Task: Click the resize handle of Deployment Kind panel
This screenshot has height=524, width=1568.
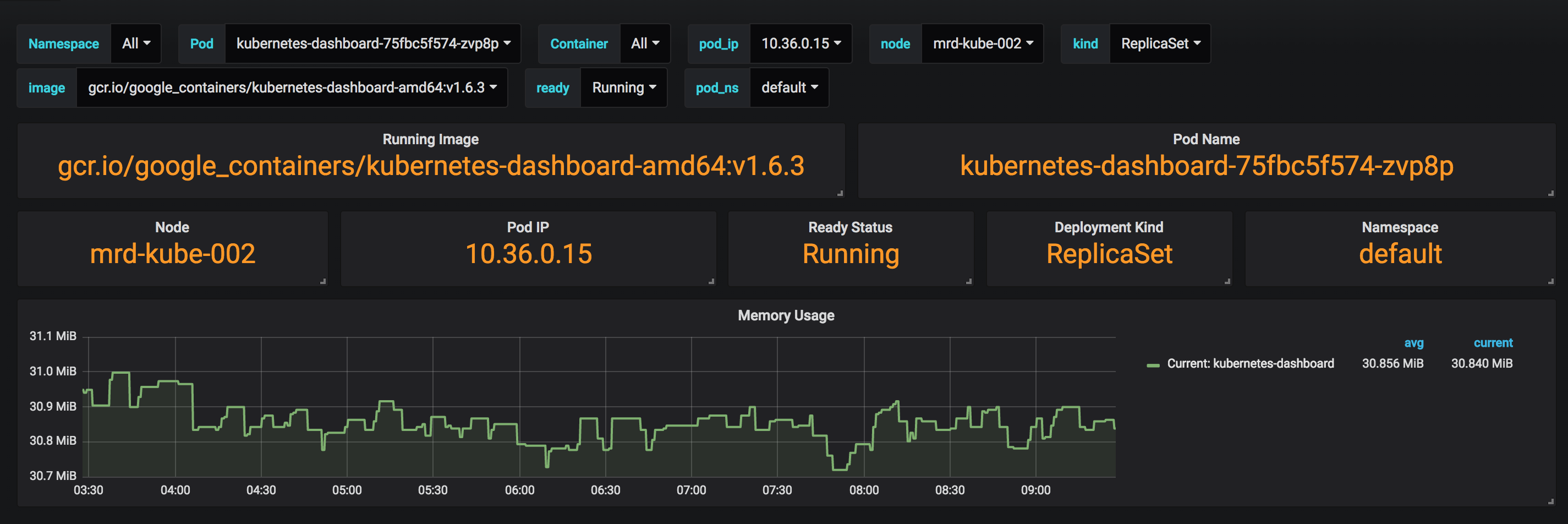Action: click(1227, 281)
